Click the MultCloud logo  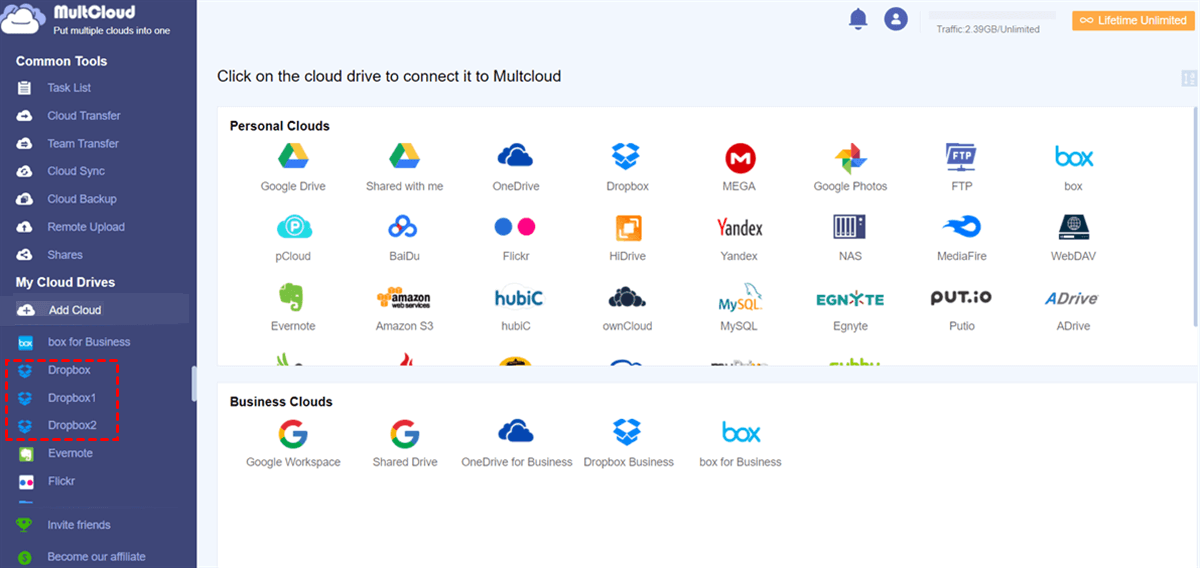coord(86,21)
